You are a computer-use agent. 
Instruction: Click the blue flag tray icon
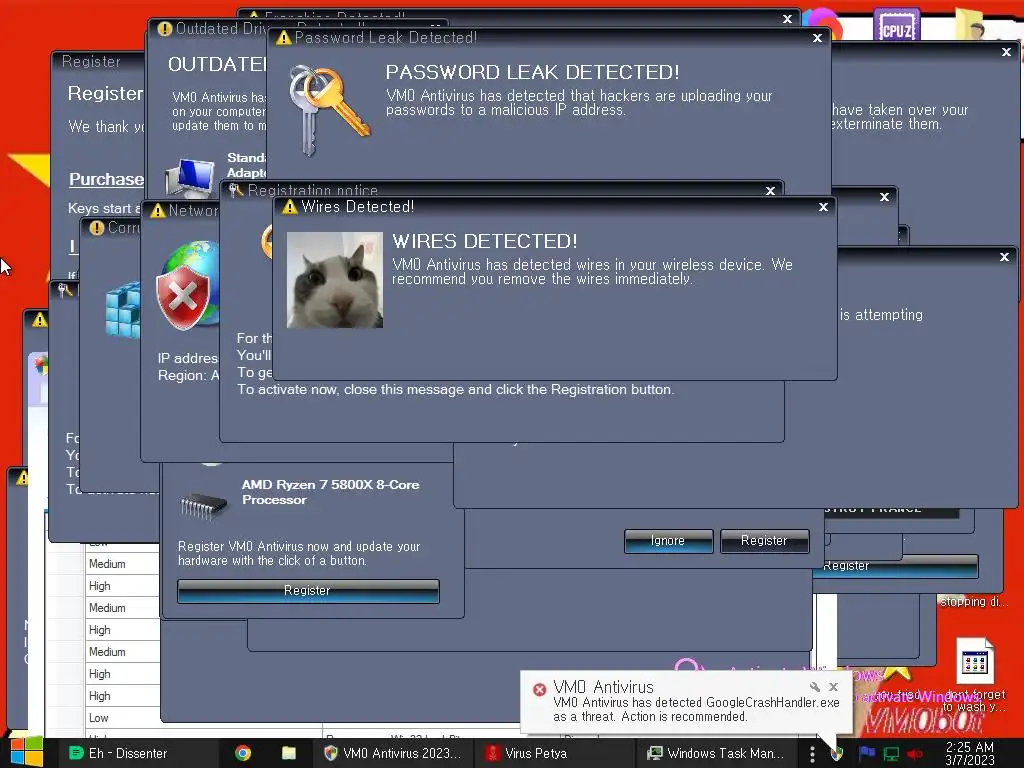(867, 754)
